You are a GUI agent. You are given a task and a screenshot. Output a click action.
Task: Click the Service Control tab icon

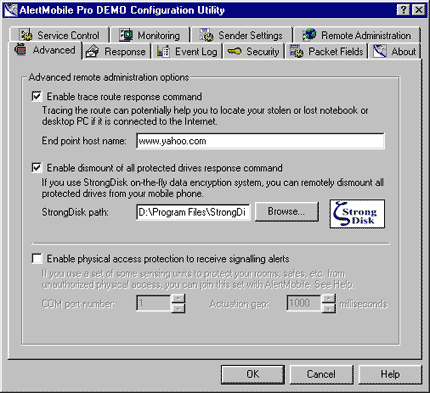click(x=26, y=35)
